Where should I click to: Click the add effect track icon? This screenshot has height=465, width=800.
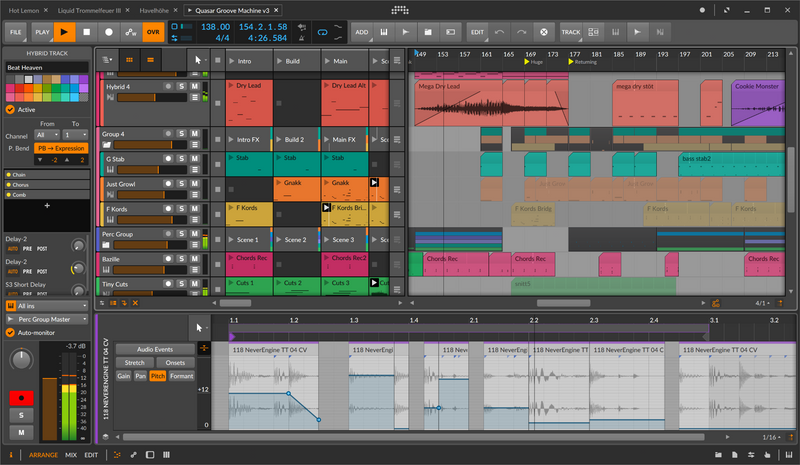tap(451, 32)
